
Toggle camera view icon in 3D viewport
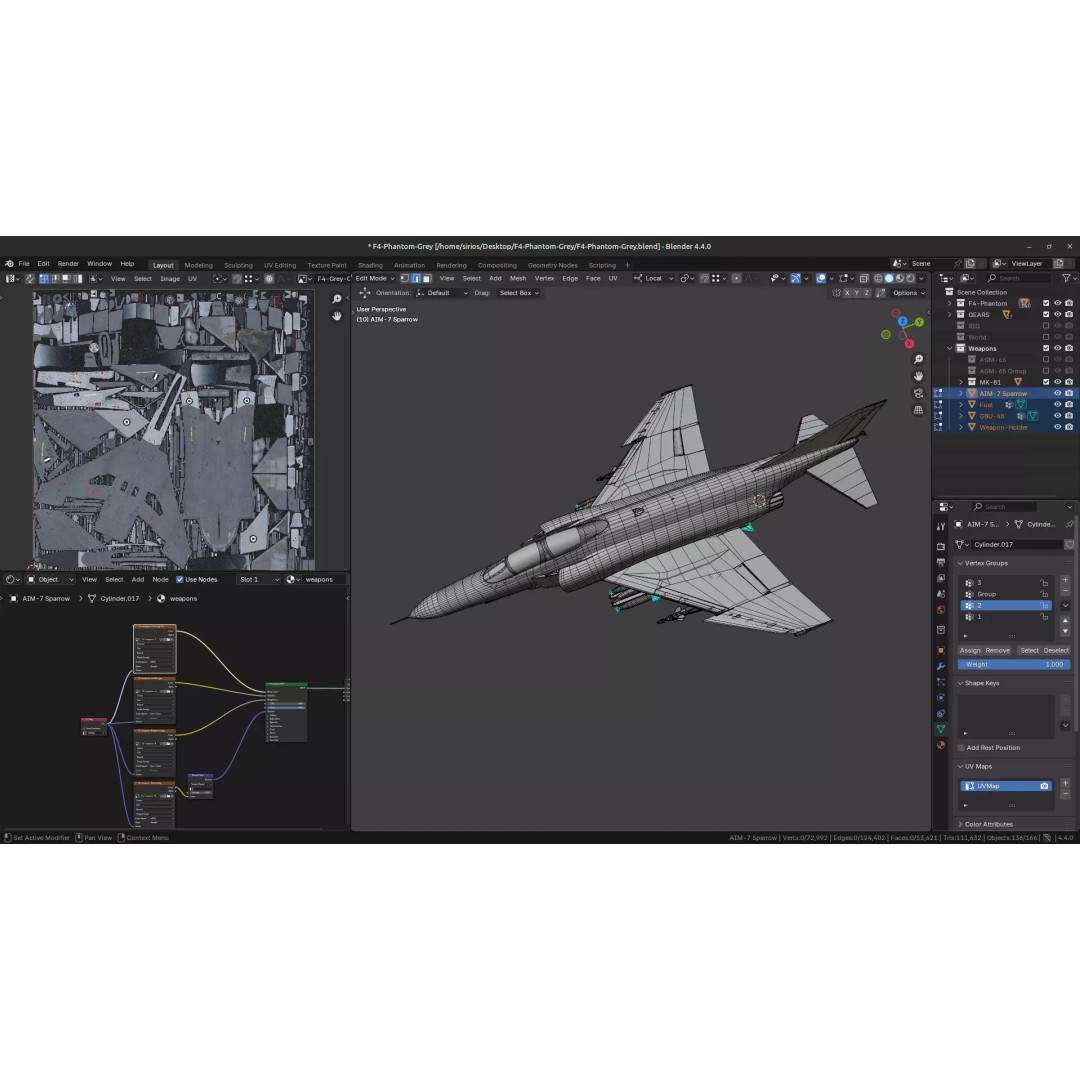coord(918,393)
